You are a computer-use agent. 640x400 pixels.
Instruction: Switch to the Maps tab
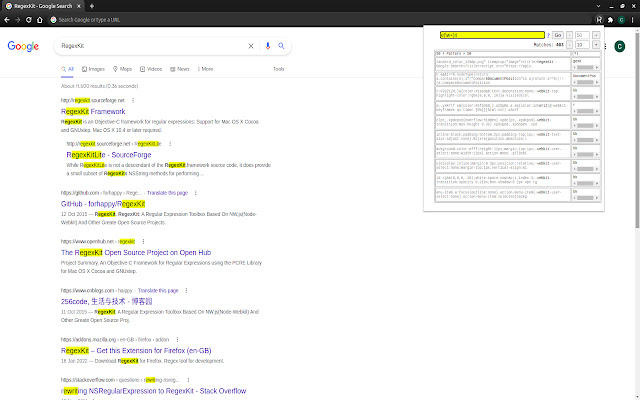coord(122,69)
